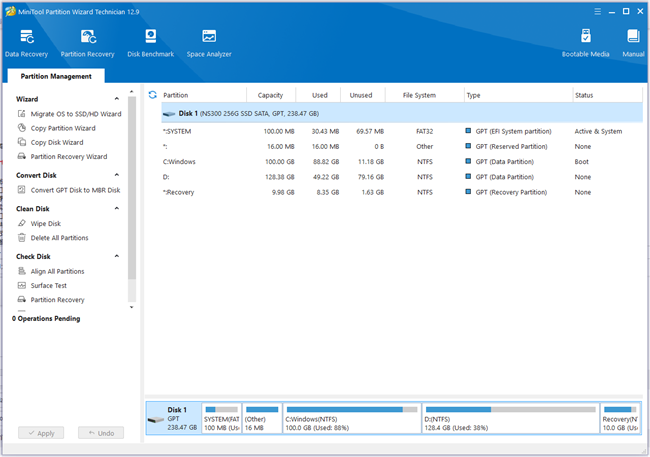Click the Reserved Partition type icon
Viewport: 650px width, 457px height.
(468, 146)
